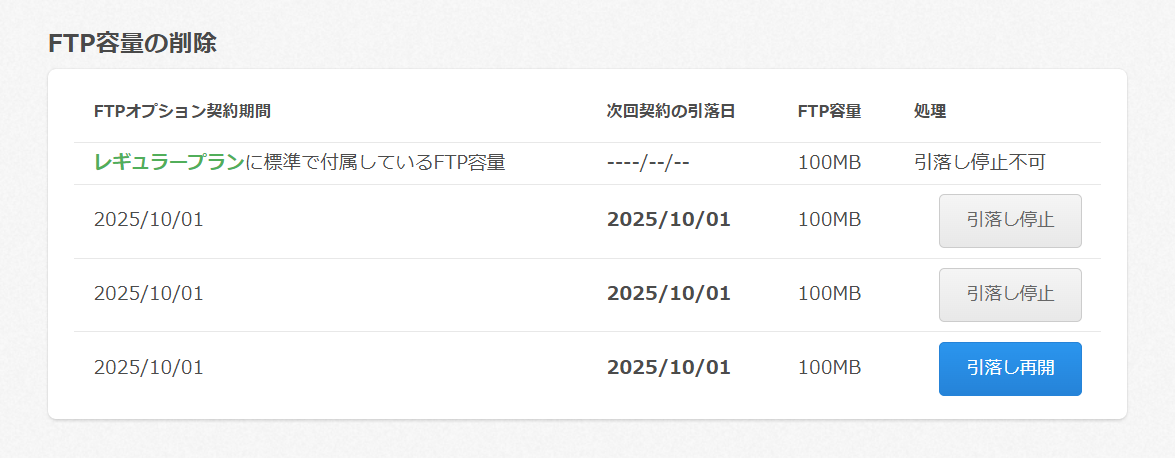Screen dimensions: 1175x458
Task: Click the 引落し停止不可 status text
Action: pyautogui.click(x=980, y=162)
